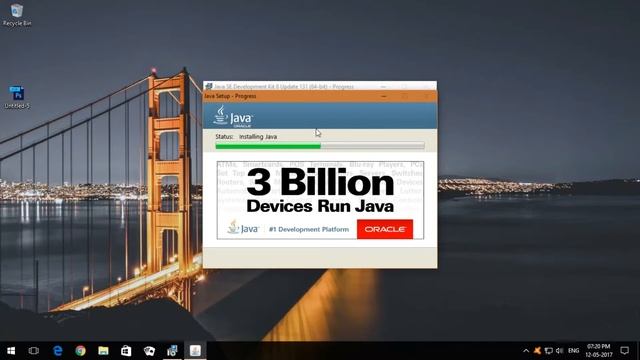This screenshot has width=640, height=360.
Task: Open the Solitaire cards taskbar icon
Action: click(149, 351)
